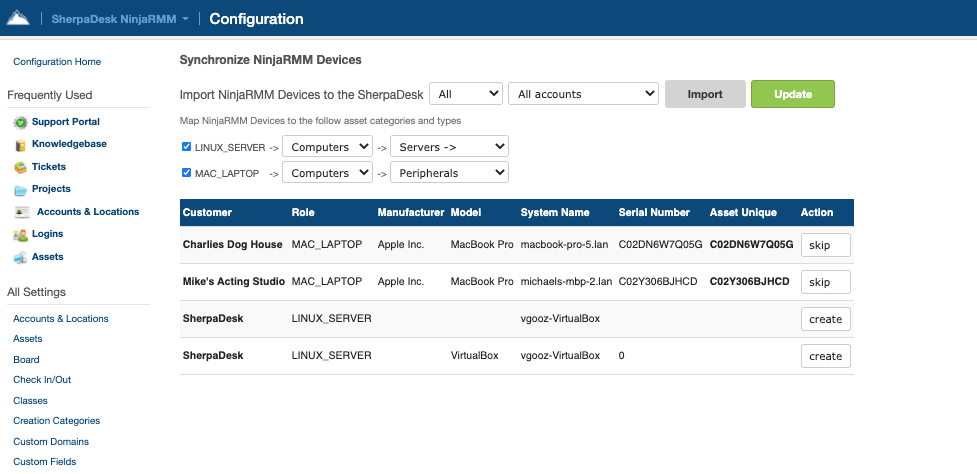This screenshot has width=977, height=474.
Task: Open the Peripherals type dropdown
Action: click(x=449, y=173)
